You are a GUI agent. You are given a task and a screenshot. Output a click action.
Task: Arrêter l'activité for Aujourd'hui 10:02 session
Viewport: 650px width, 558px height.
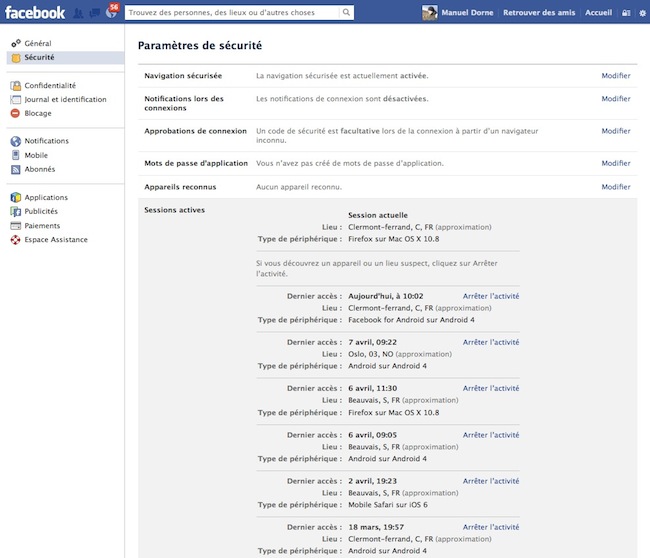click(491, 296)
